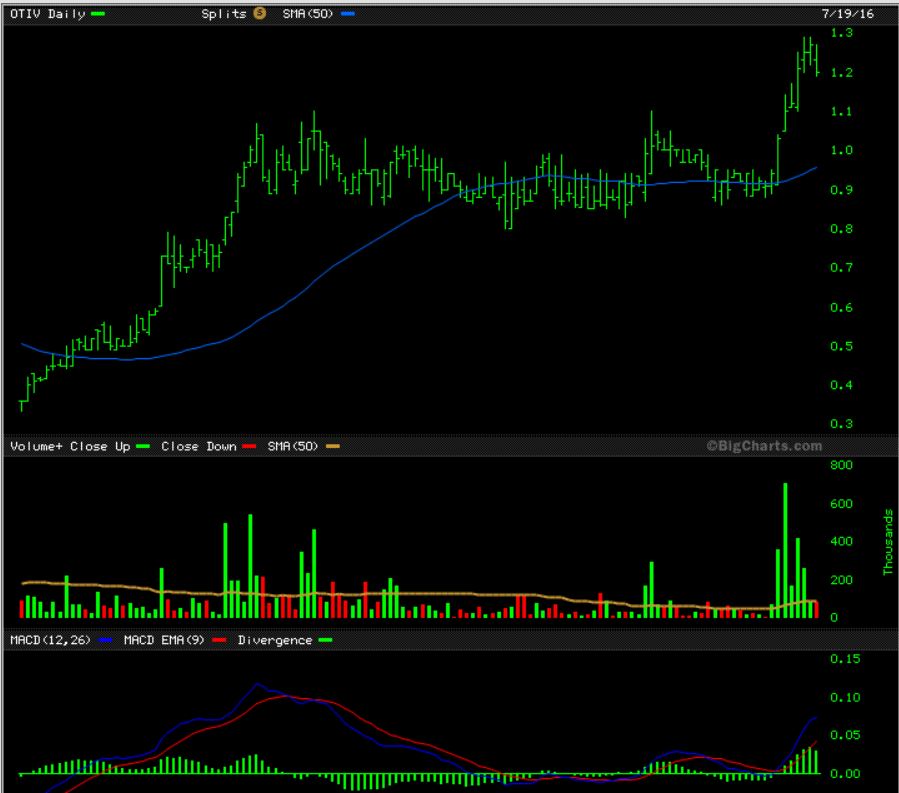Image resolution: width=899 pixels, height=793 pixels.
Task: Click the tallest green volume bar
Action: click(x=785, y=550)
